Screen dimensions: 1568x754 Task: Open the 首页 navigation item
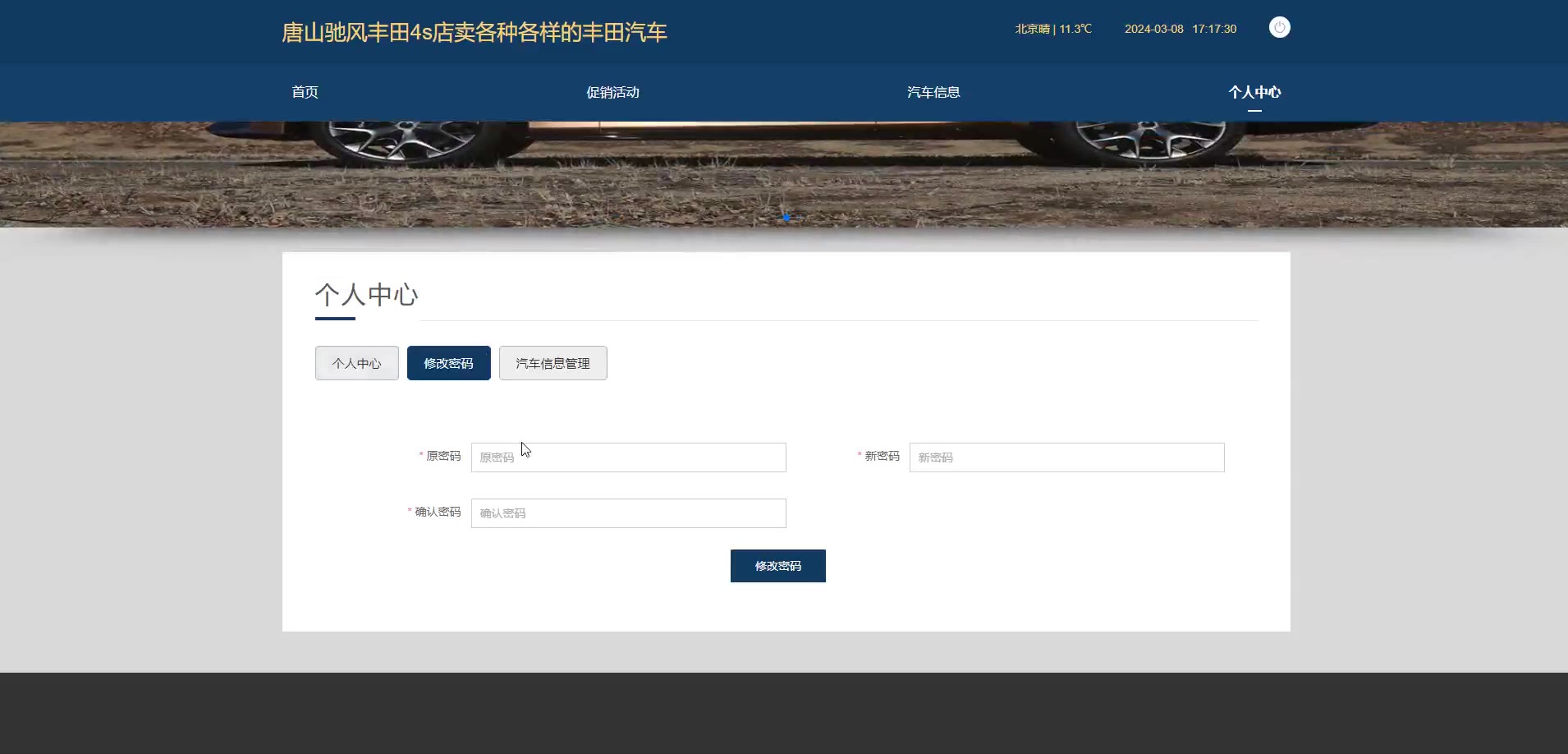coord(305,92)
